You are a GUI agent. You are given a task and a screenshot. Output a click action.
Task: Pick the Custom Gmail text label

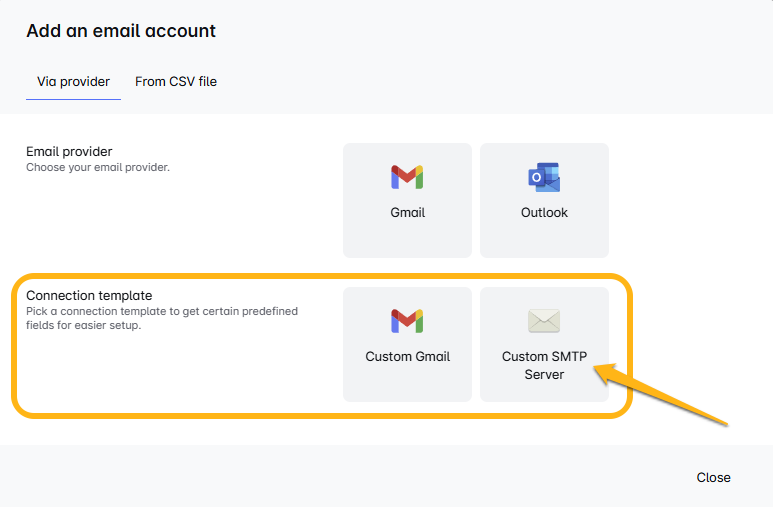coord(408,357)
